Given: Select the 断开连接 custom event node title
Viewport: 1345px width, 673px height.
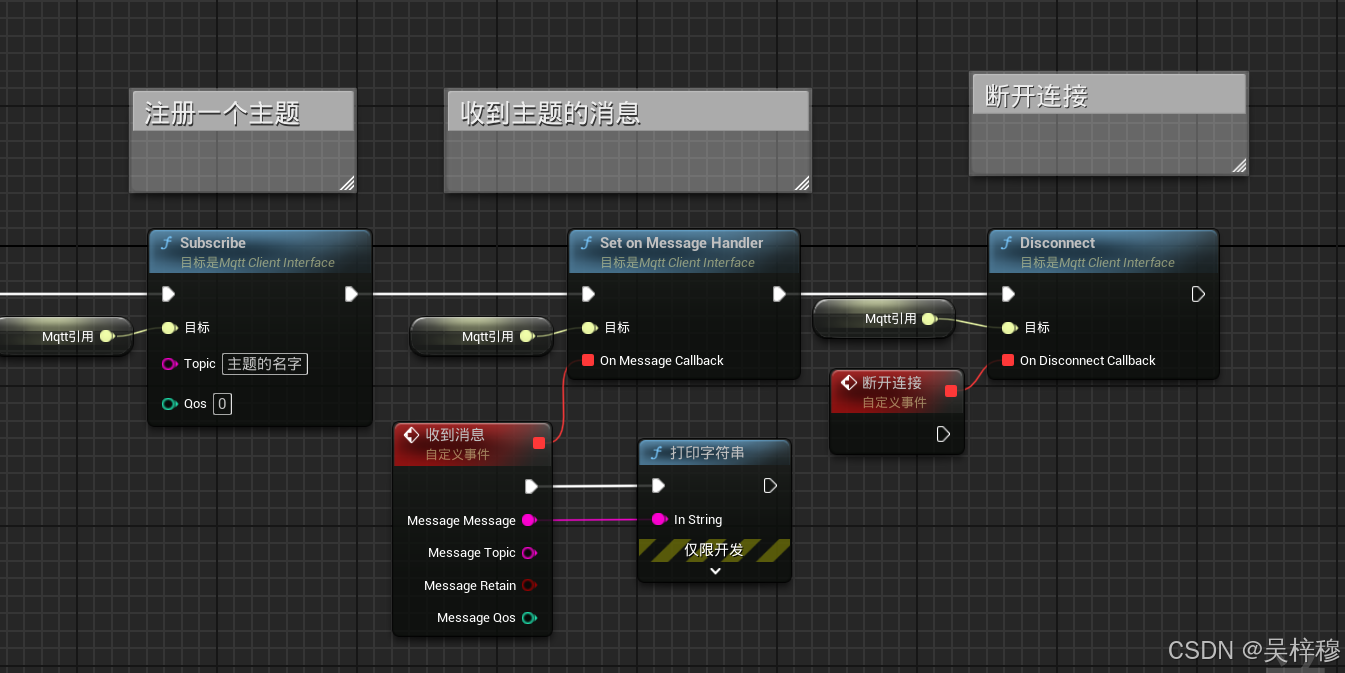Looking at the screenshot, I should (x=892, y=383).
